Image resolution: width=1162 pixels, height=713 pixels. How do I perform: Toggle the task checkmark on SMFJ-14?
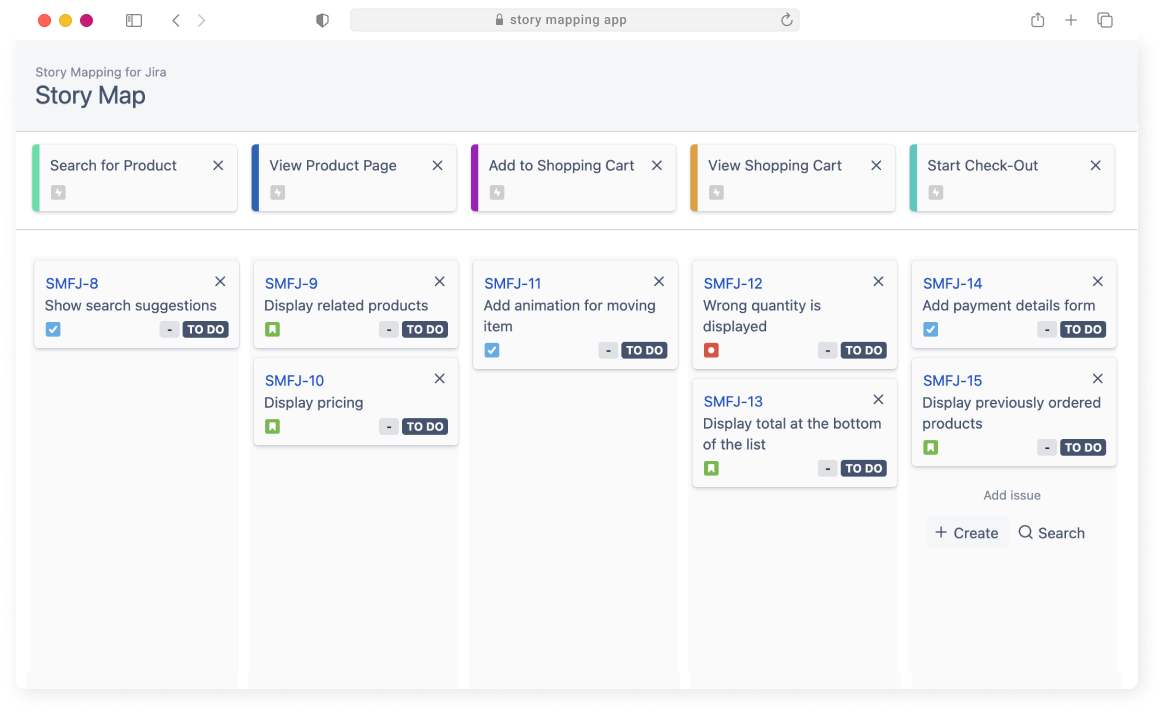[930, 329]
